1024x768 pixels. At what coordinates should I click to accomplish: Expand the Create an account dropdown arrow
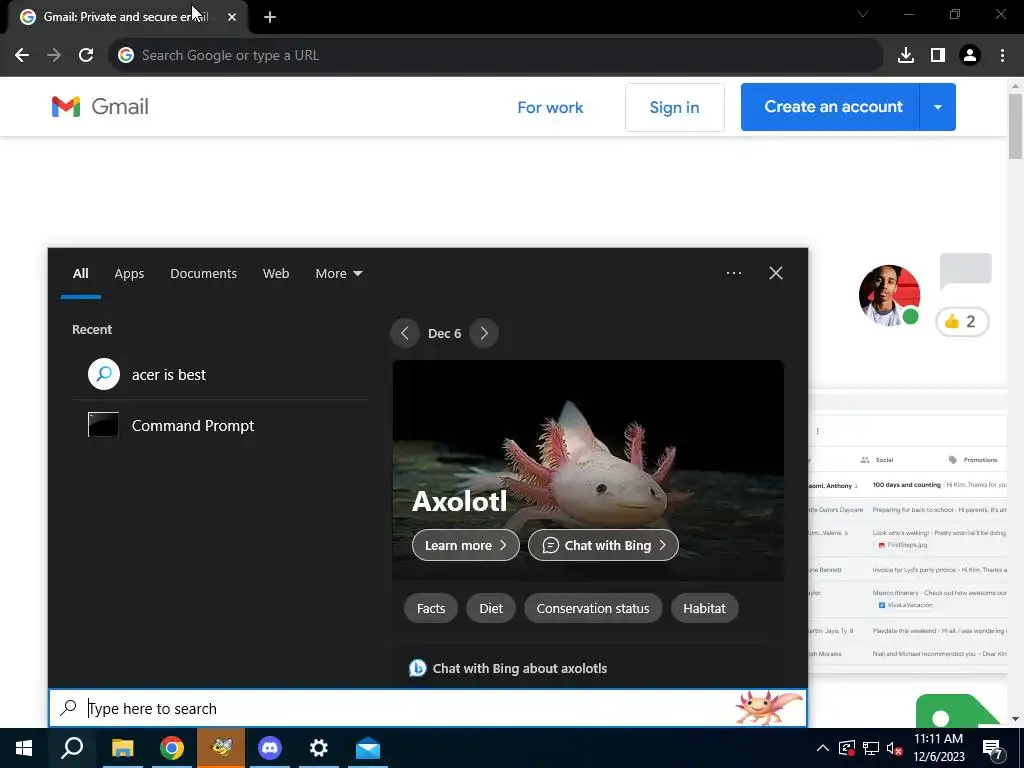[x=938, y=107]
